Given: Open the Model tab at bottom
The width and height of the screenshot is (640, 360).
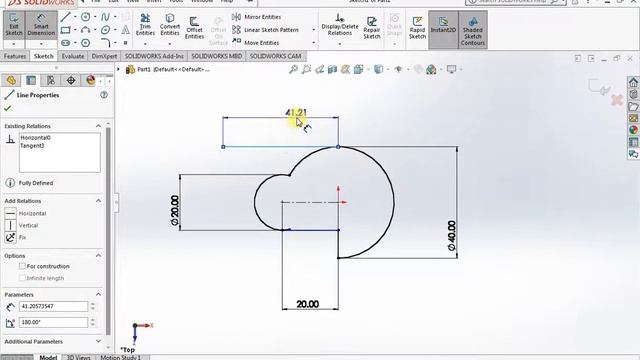Looking at the screenshot, I should [x=48, y=357].
